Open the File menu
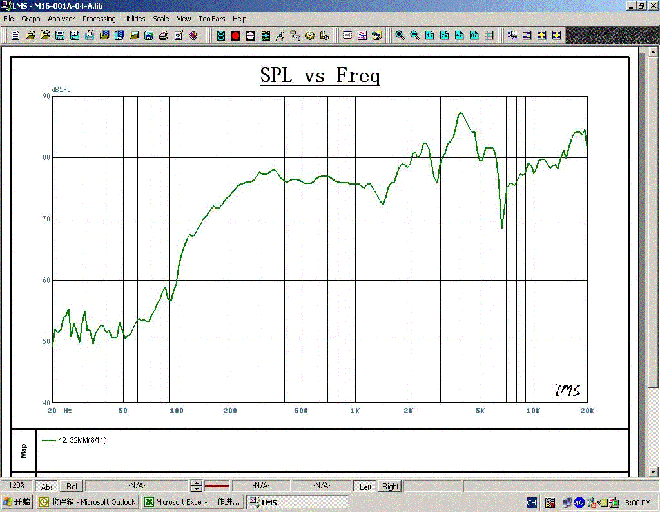Screen dimensions: 660x512 [x=9, y=19]
